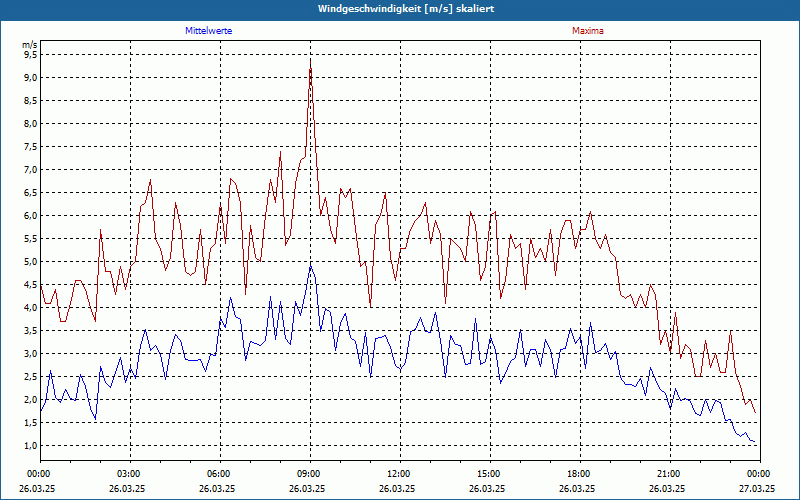Click the y-axis value '6,5'
The image size is (800, 500).
point(30,192)
